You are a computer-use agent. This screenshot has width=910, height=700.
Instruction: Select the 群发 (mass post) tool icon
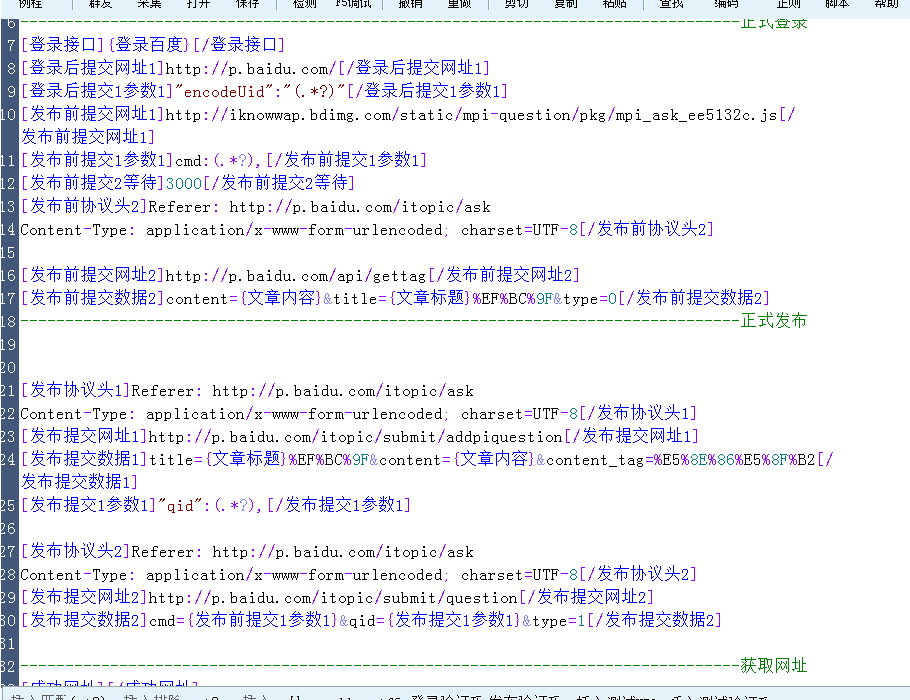(x=100, y=6)
